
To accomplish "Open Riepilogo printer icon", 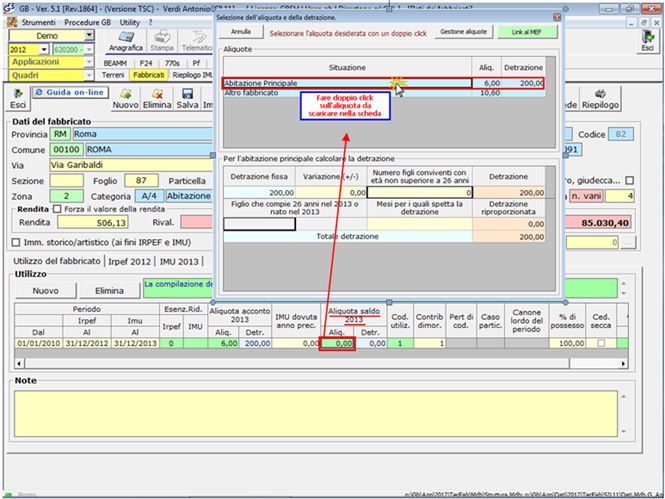I will click(600, 99).
